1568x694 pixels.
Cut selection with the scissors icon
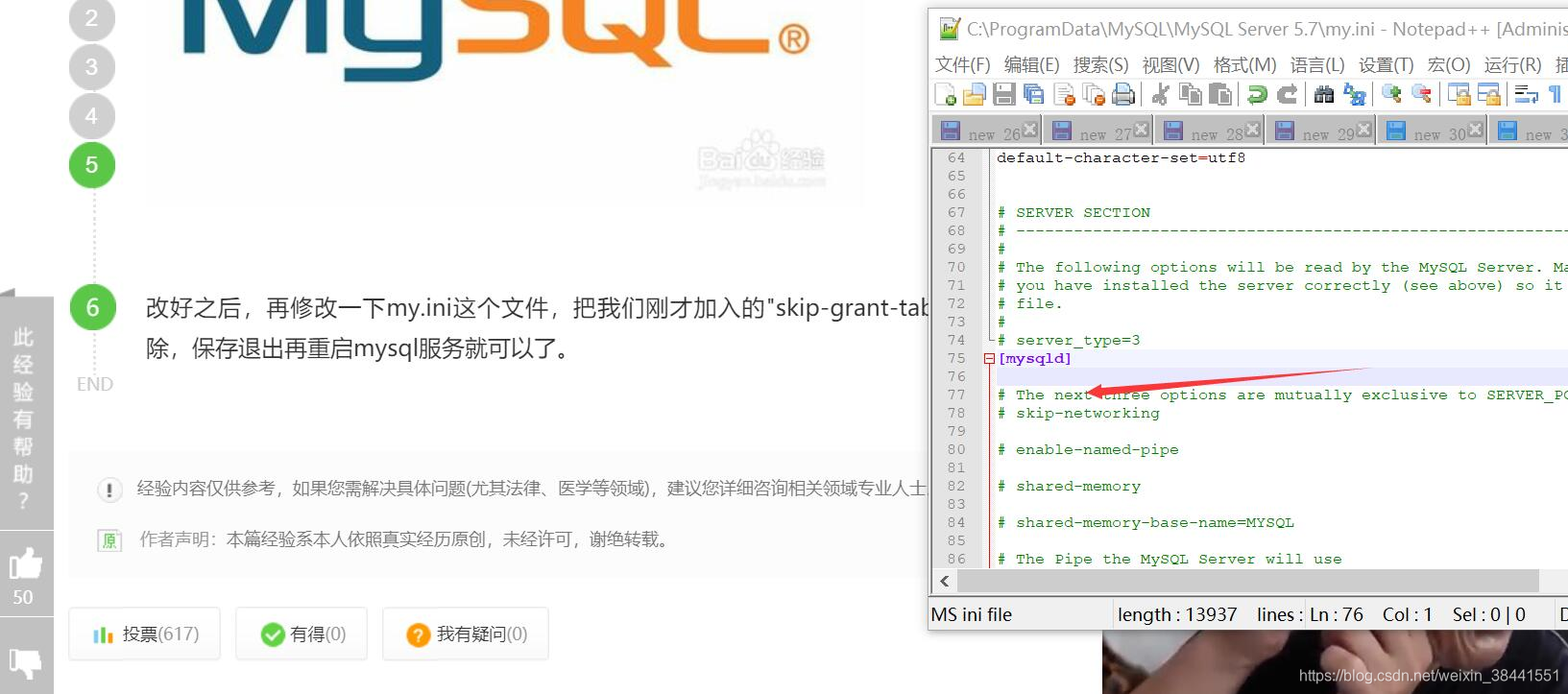coord(1161,94)
